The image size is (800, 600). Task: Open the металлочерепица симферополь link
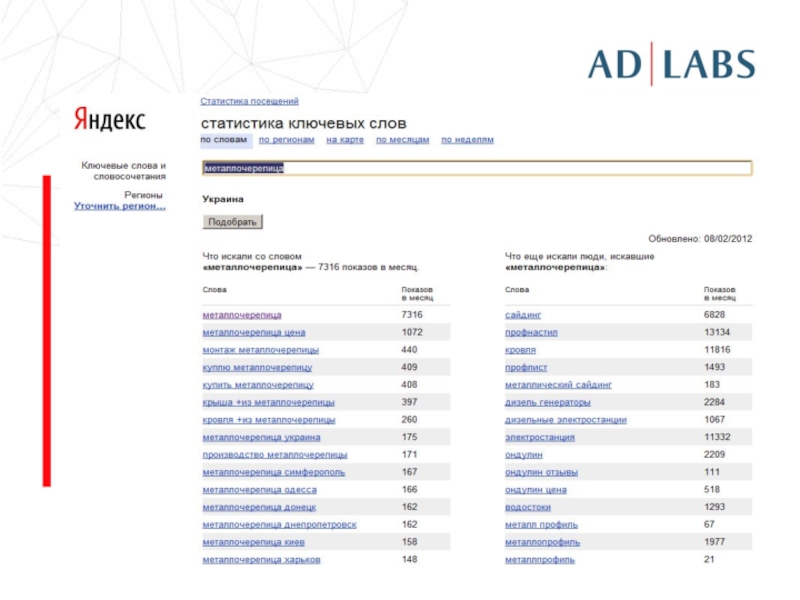pyautogui.click(x=273, y=472)
